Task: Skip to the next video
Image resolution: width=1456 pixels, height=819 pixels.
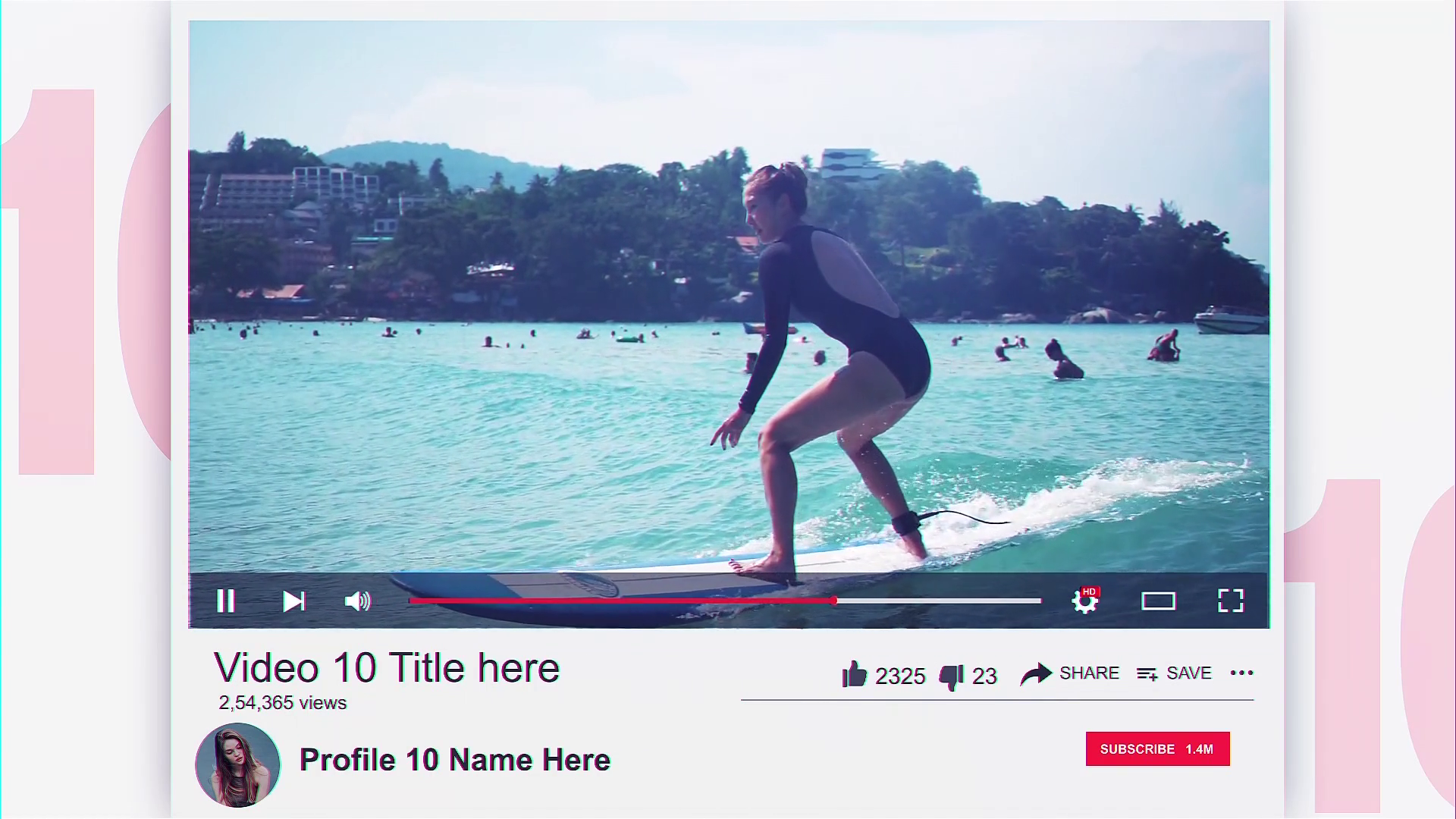Action: tap(294, 601)
